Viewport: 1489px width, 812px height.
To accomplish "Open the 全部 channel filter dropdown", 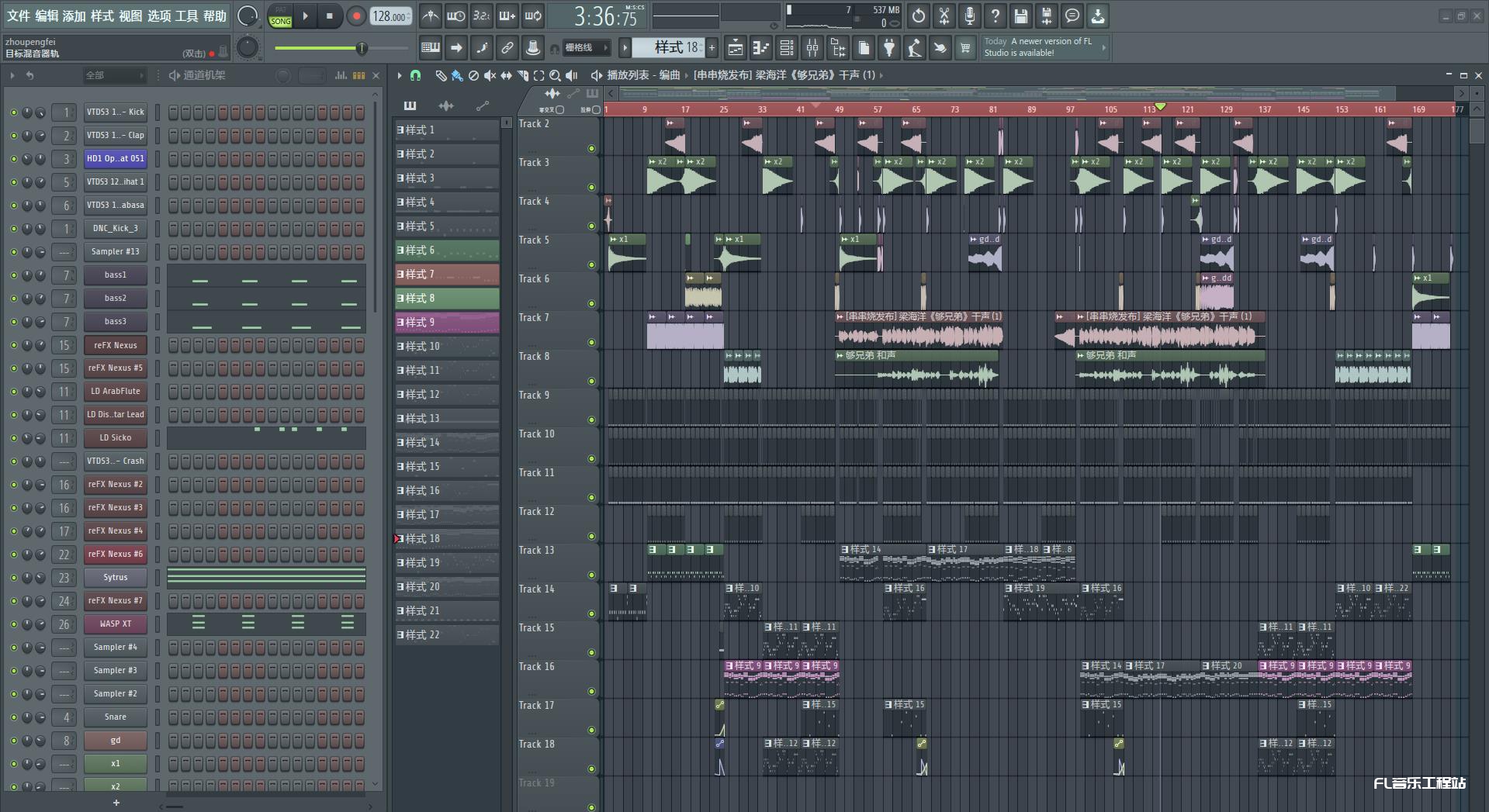I will 114,75.
